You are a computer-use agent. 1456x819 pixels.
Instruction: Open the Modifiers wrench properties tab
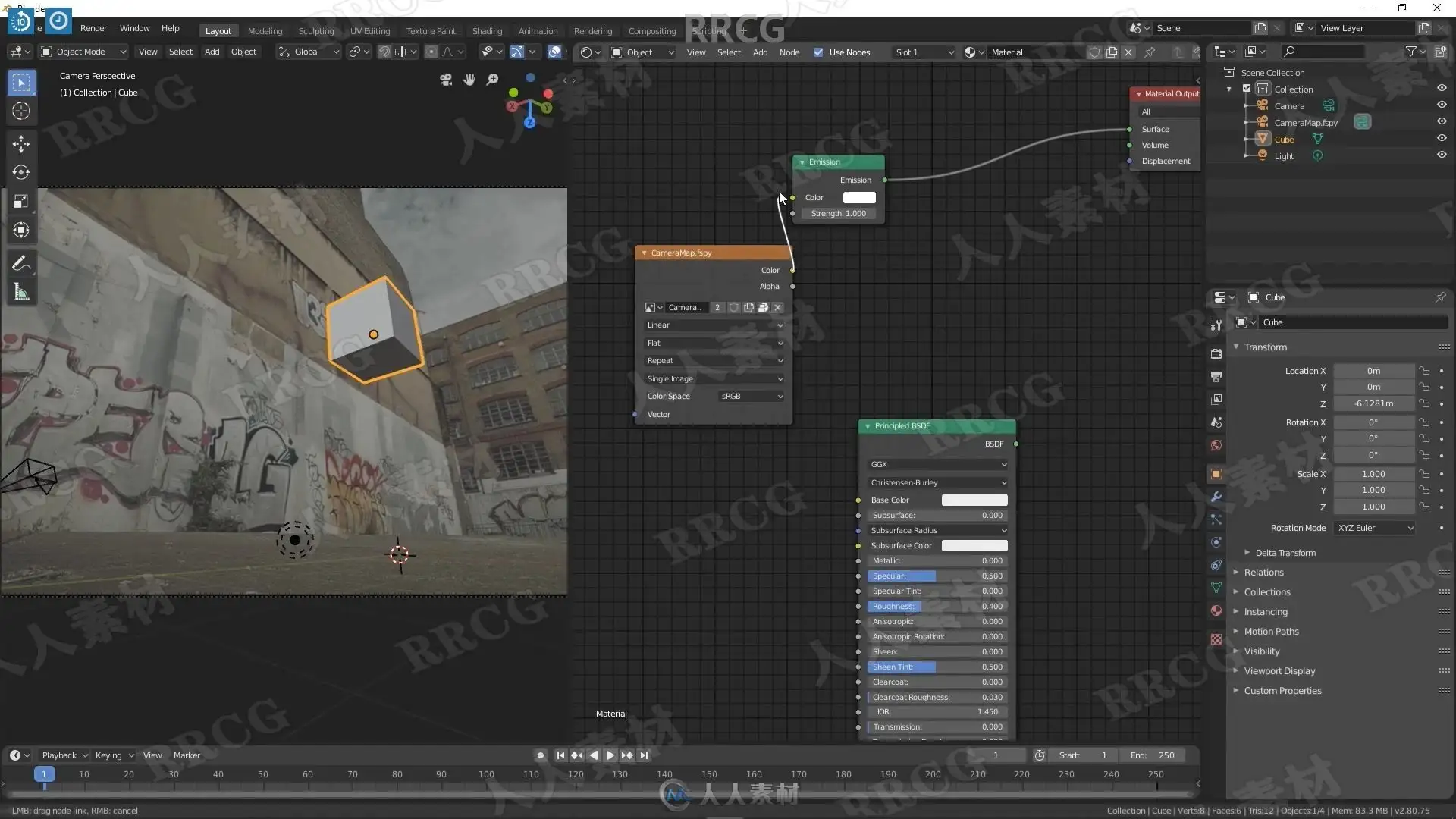(x=1216, y=497)
